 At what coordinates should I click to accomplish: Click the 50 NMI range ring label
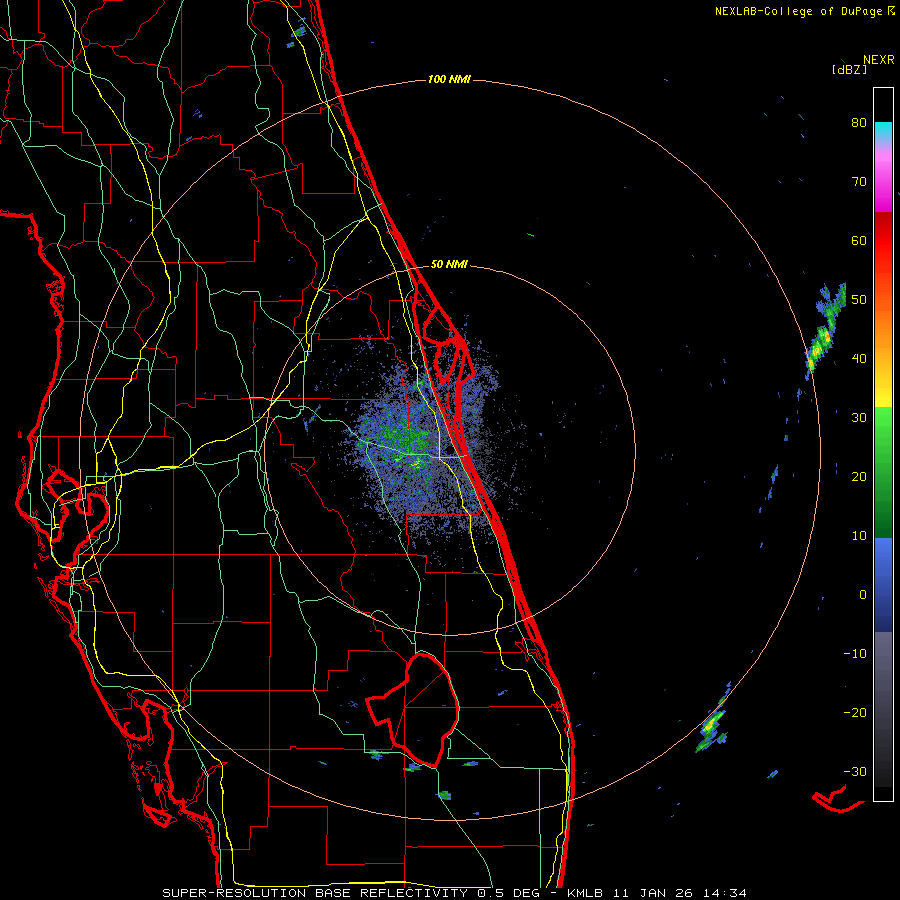pyautogui.click(x=449, y=264)
